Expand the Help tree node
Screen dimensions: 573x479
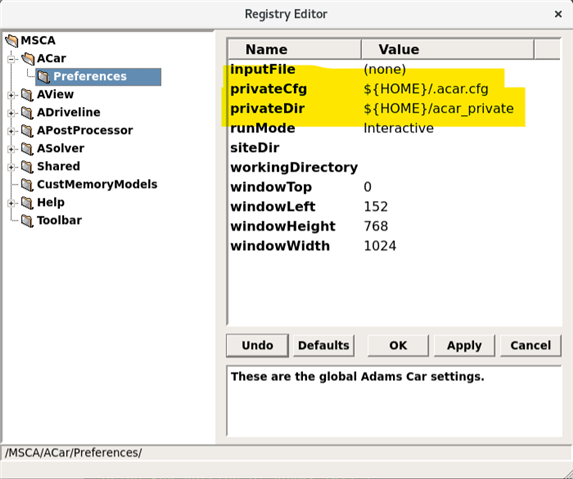(11, 203)
